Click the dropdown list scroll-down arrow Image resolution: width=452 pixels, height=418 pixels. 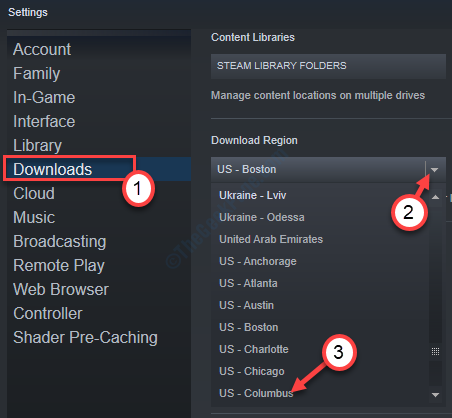tap(435, 395)
